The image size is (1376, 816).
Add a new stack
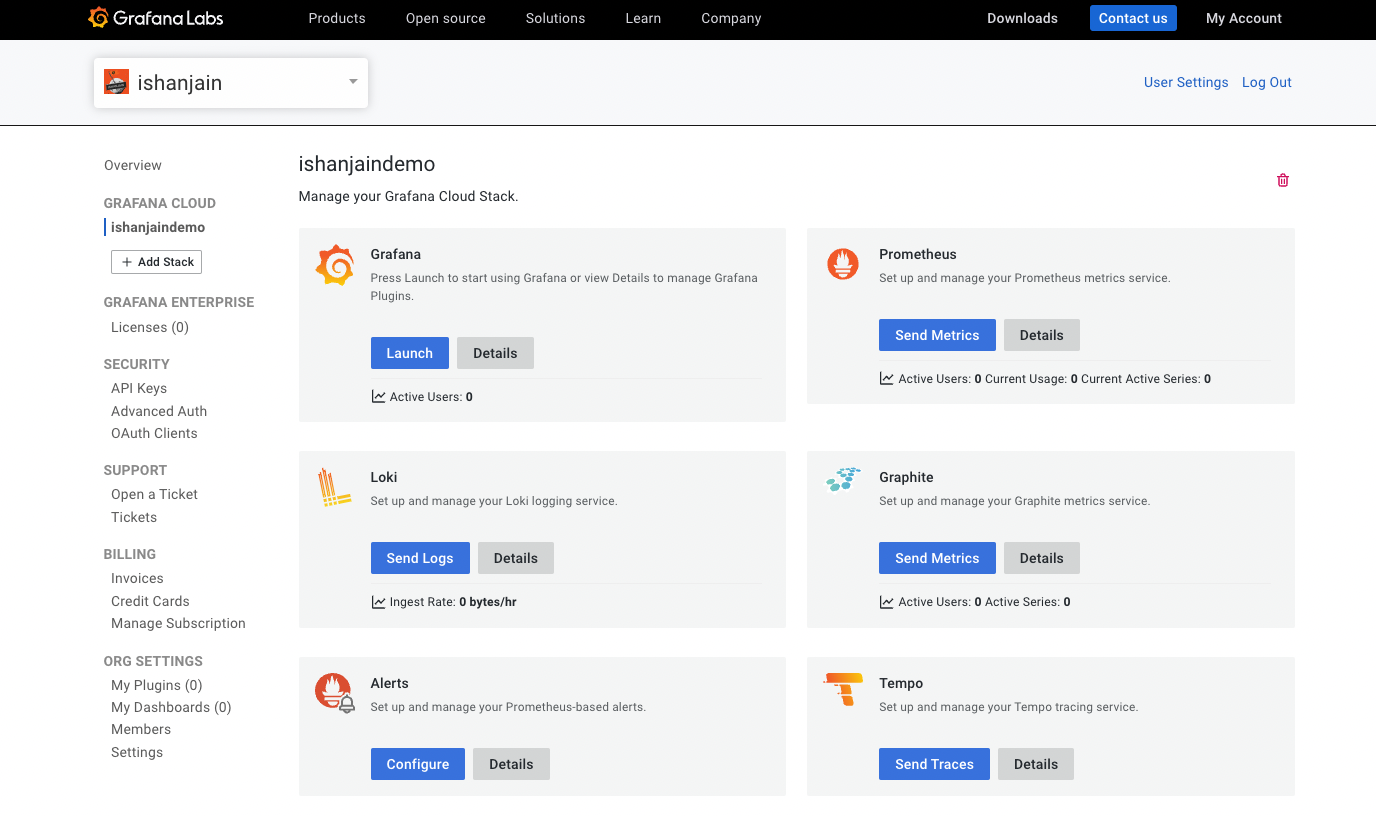click(157, 262)
